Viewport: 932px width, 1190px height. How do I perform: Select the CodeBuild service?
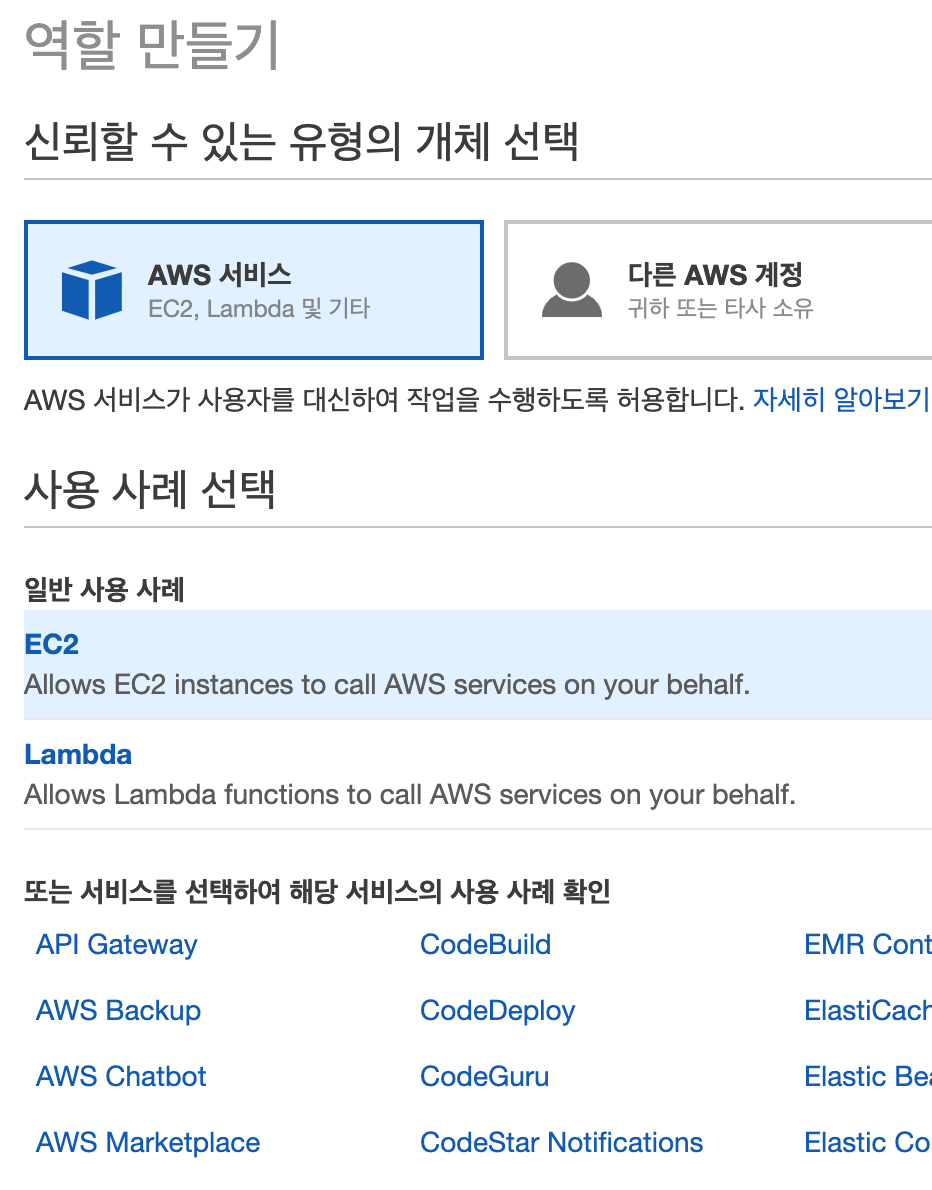coord(486,945)
